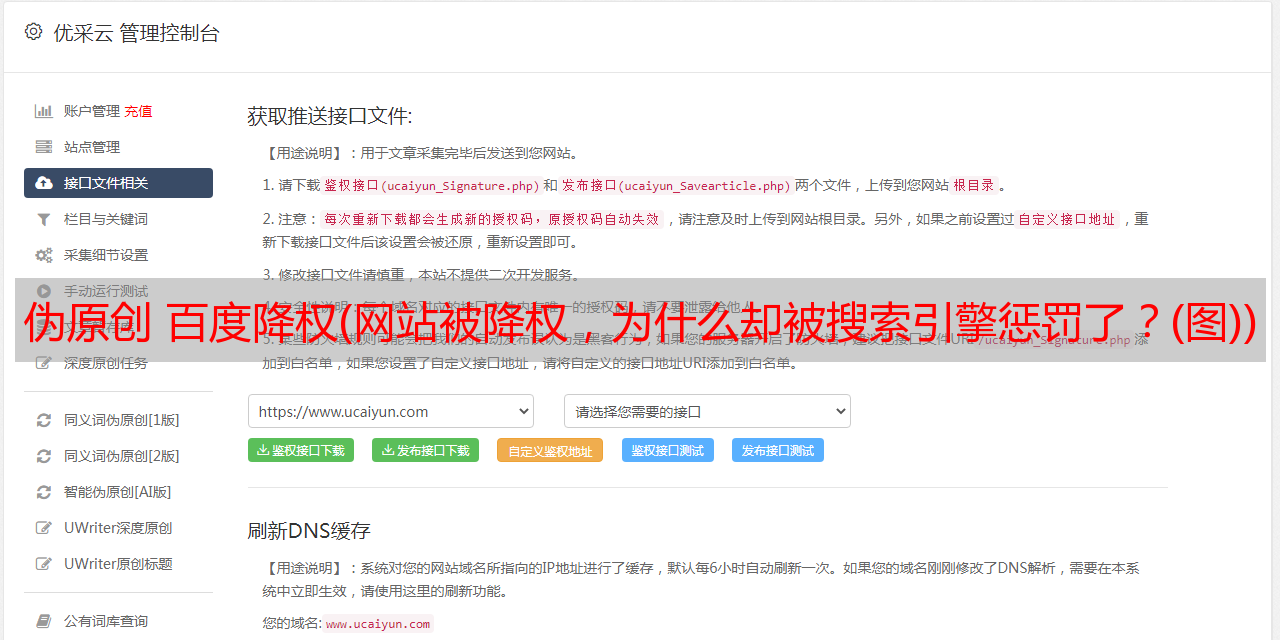The height and width of the screenshot is (640, 1280).
Task: Open 智能伪原创[AI版] tool
Action: point(118,492)
